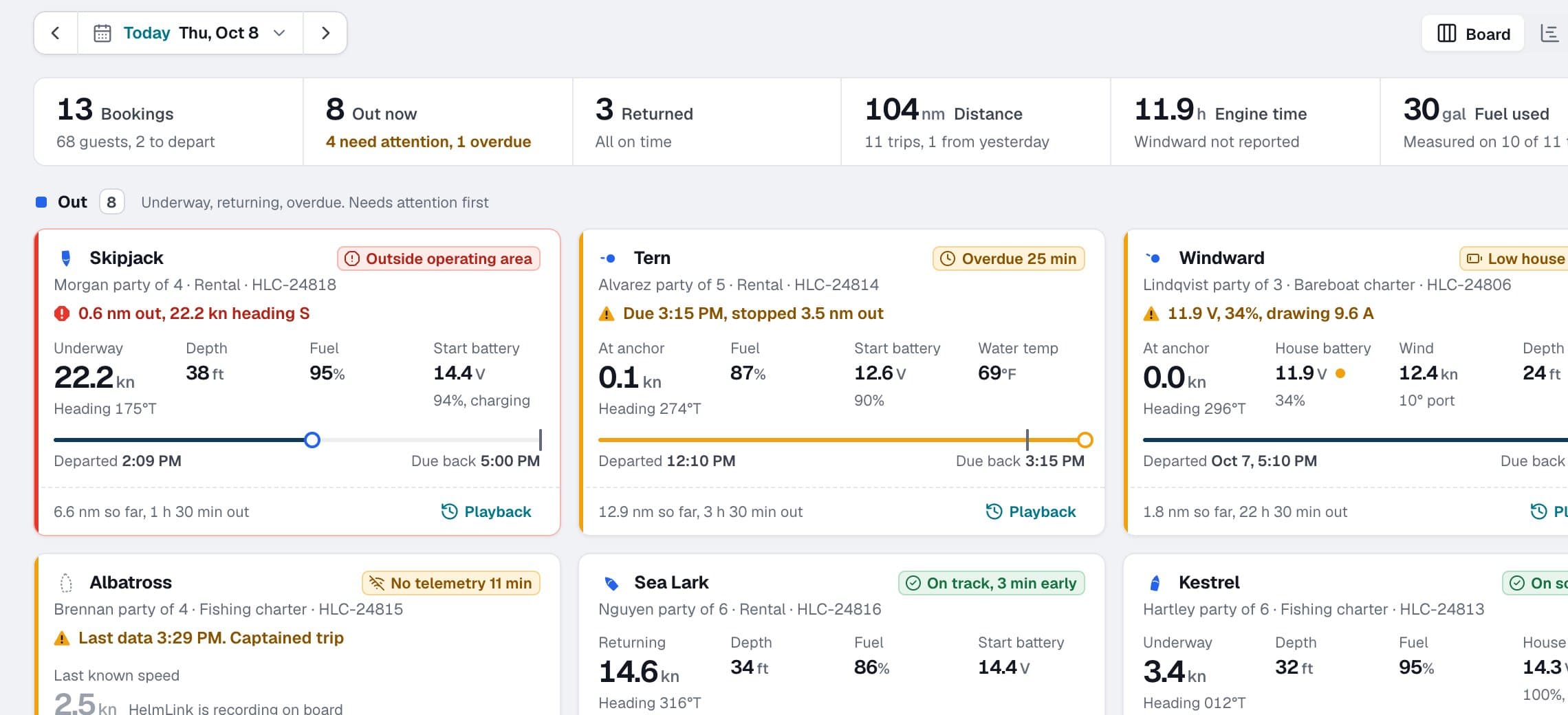Open the 11.9 h Engine time tile
Viewport: 1568px width, 715px height.
pyautogui.click(x=1245, y=122)
